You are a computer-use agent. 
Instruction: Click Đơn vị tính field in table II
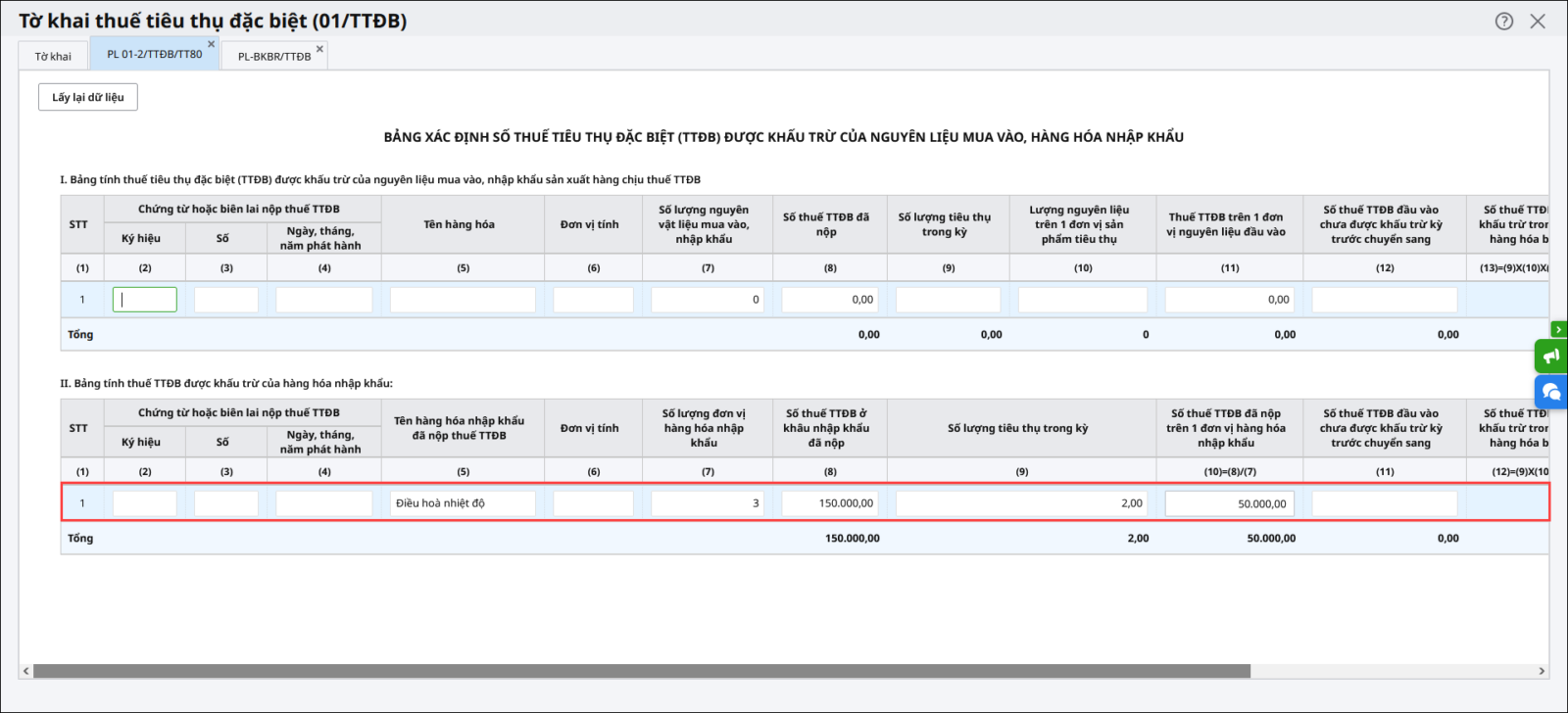point(594,503)
